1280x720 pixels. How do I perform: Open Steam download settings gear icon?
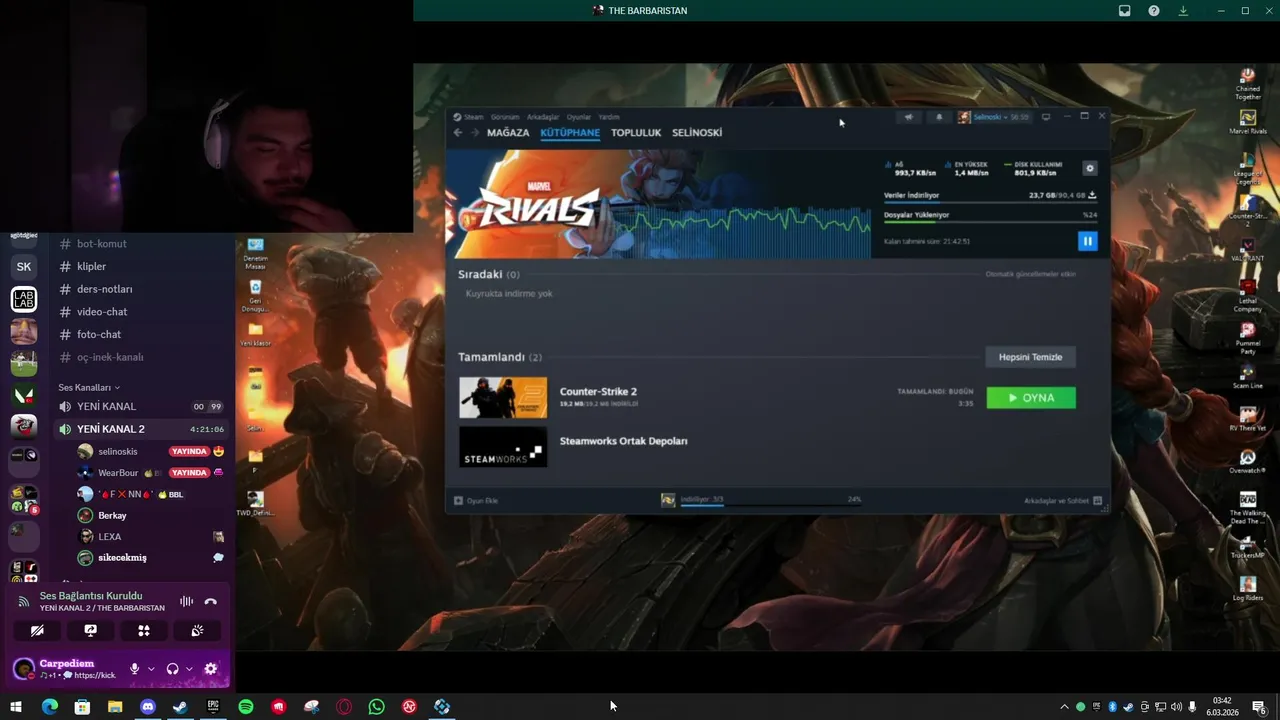(x=1090, y=168)
